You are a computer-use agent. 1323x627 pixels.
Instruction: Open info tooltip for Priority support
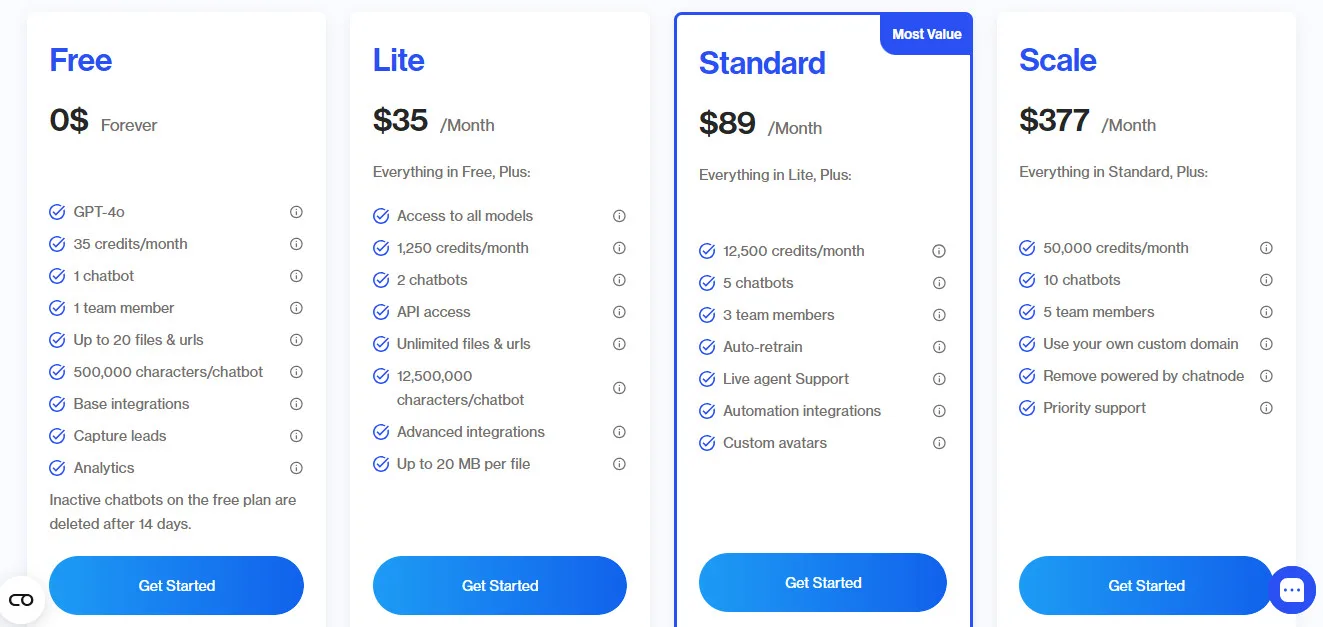point(1266,407)
